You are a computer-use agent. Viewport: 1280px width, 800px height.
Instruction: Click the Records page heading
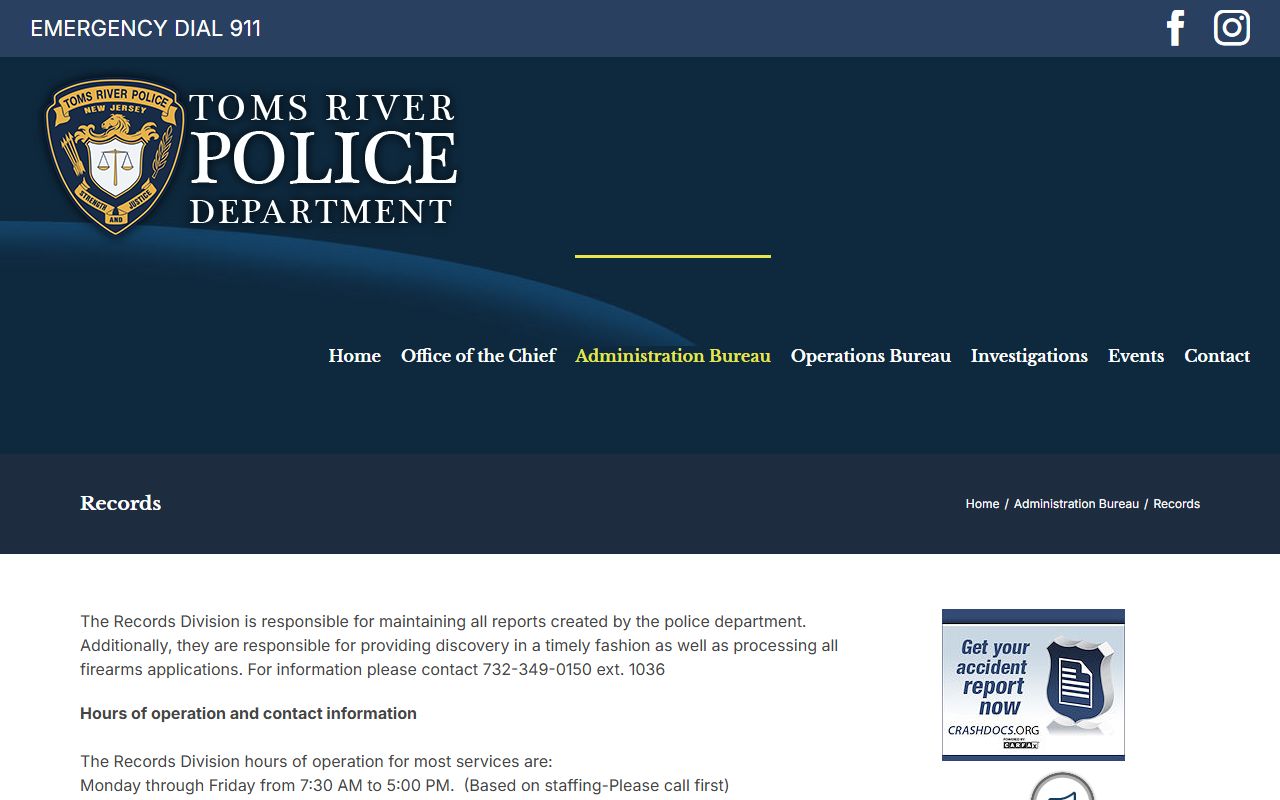(120, 503)
